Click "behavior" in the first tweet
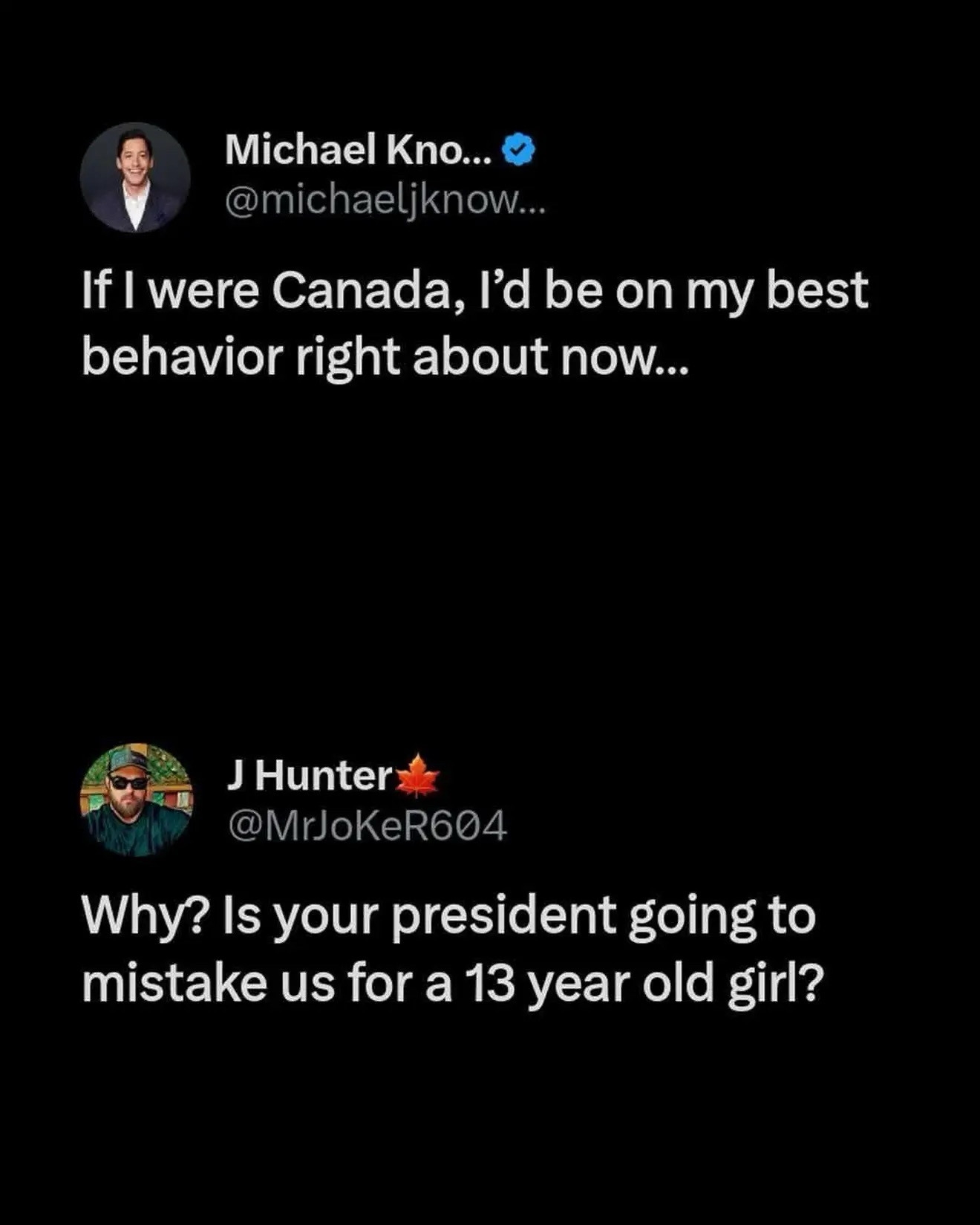Screen dimensions: 980x1225 (x=182, y=357)
